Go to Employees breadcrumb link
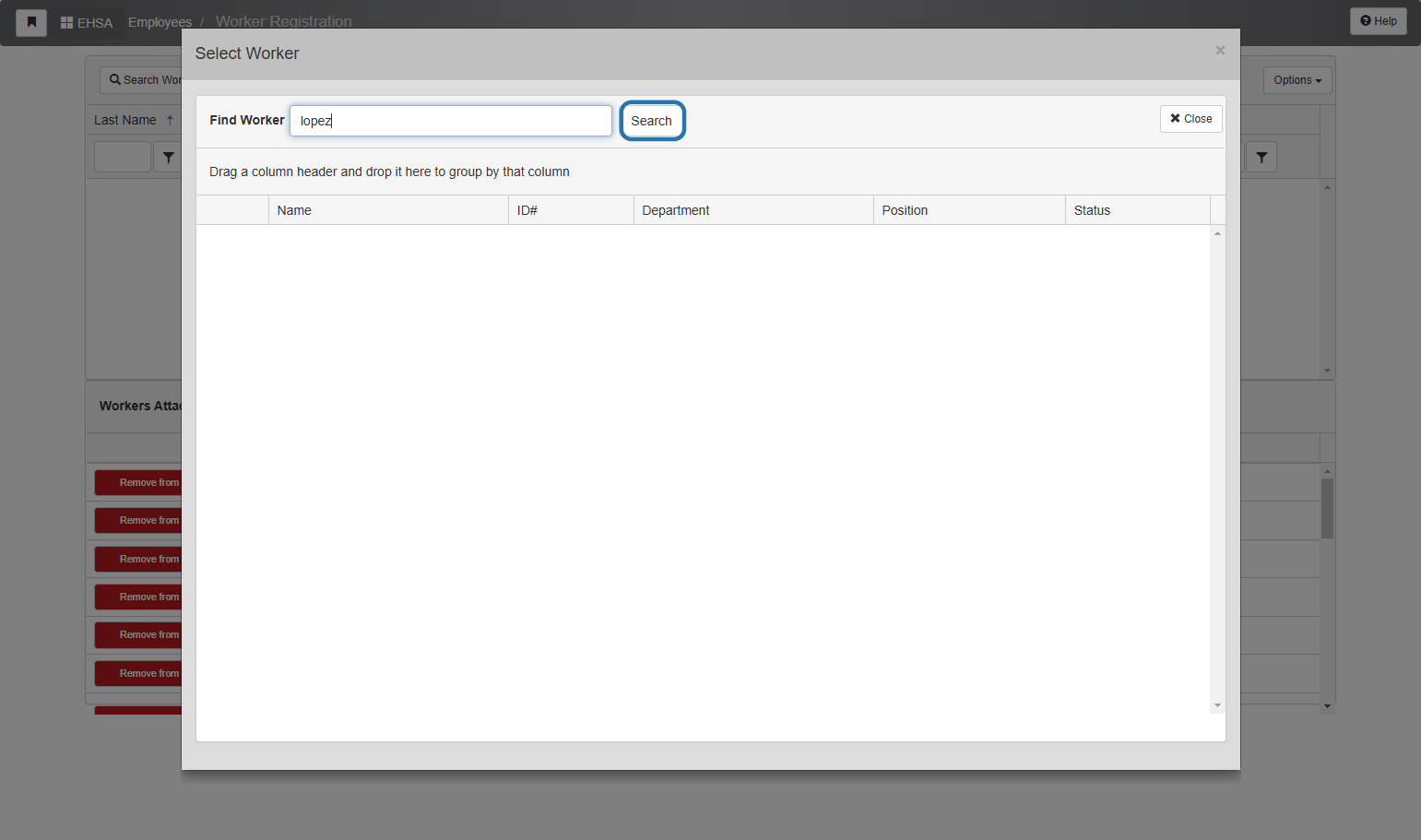 160,22
